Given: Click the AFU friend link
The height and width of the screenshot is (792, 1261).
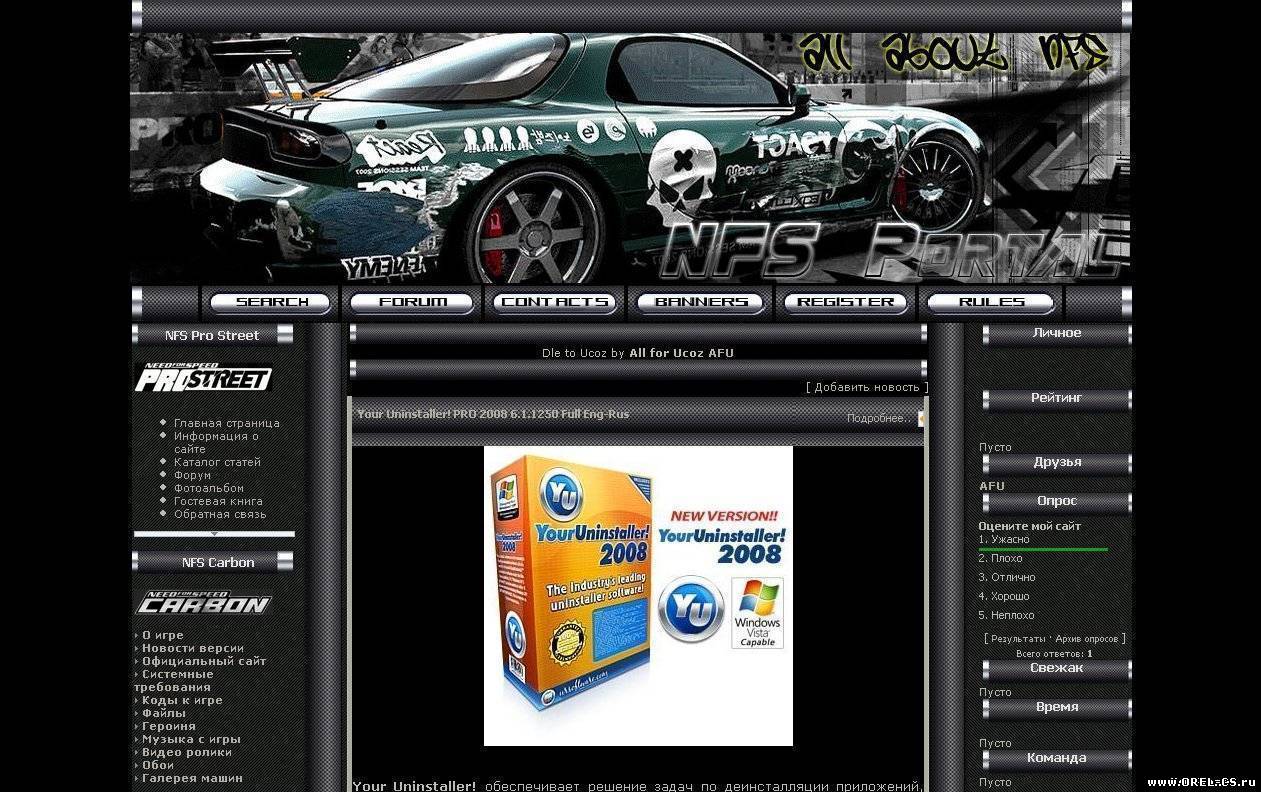Looking at the screenshot, I should tap(992, 486).
